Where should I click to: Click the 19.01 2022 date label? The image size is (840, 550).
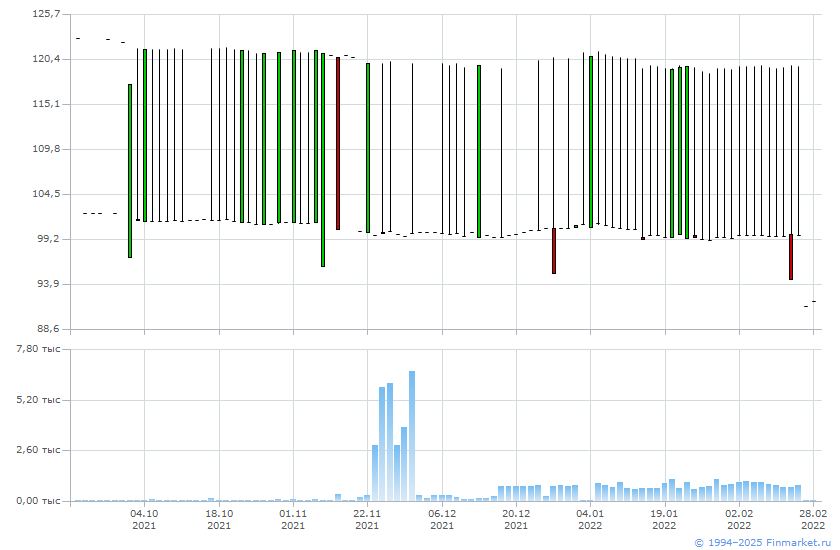[664, 519]
